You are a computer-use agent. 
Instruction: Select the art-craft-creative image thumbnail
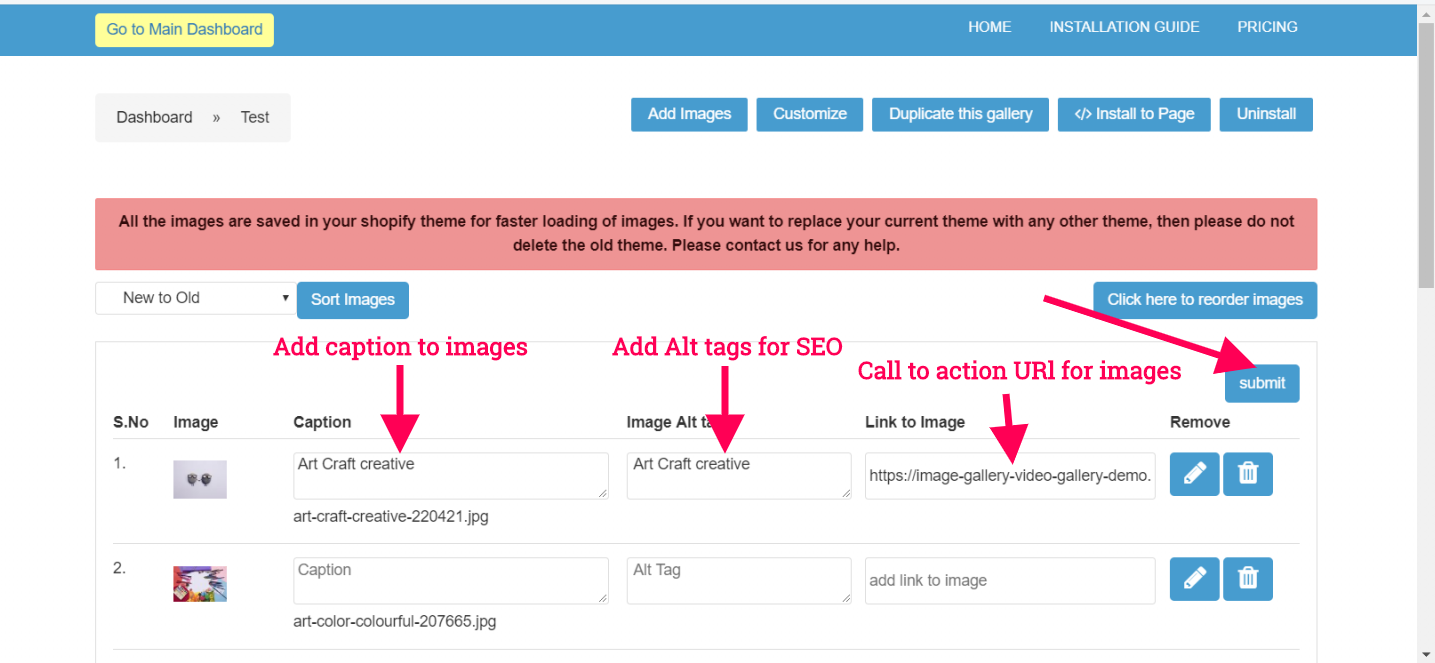(200, 479)
